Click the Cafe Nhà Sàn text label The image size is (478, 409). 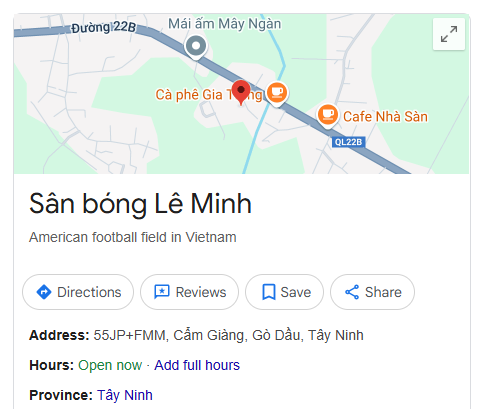click(385, 117)
